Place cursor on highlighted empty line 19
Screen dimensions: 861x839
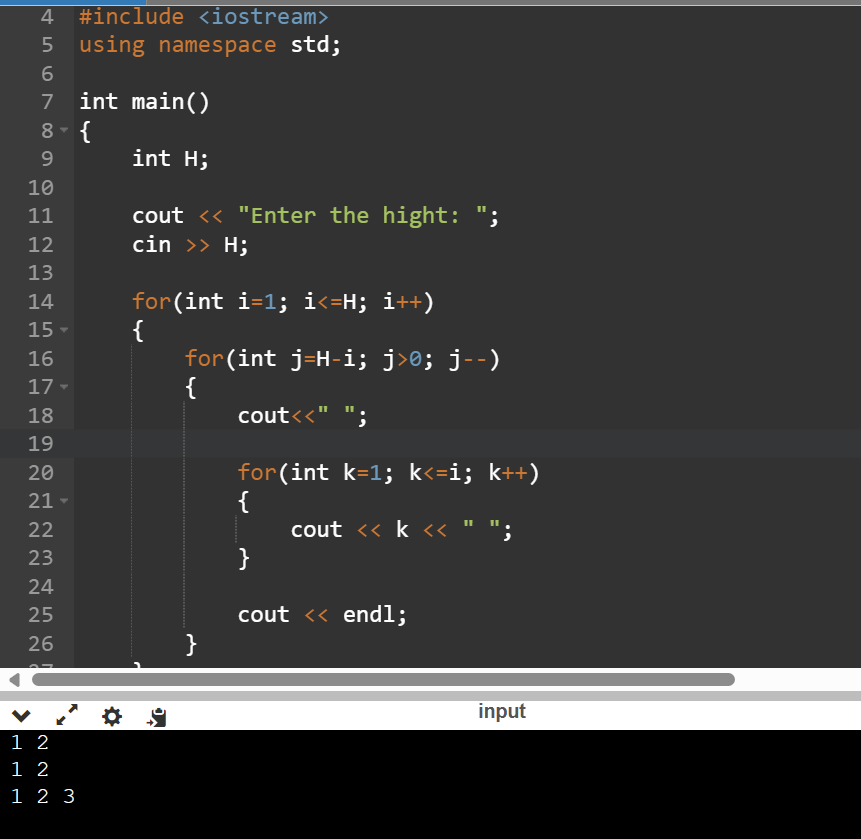tap(300, 443)
